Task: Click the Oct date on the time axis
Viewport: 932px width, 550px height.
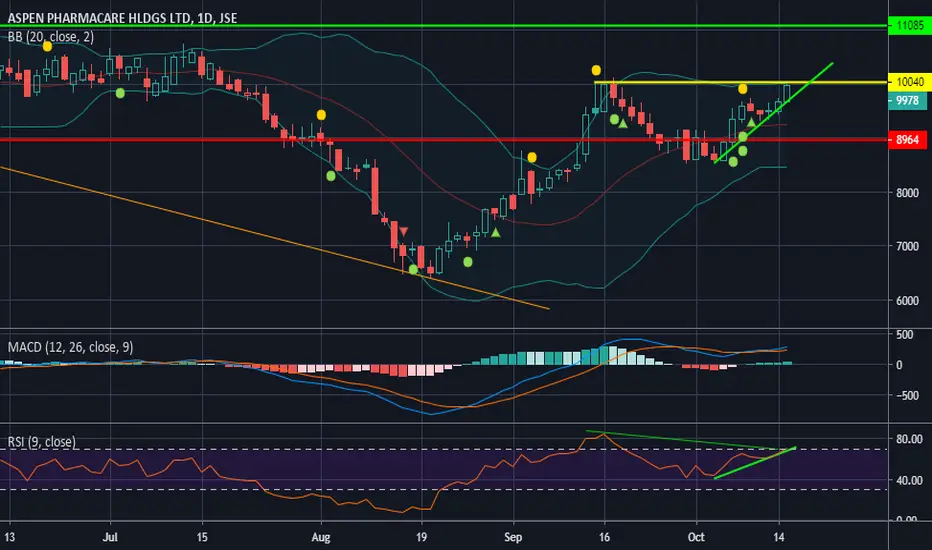Action: [x=696, y=538]
